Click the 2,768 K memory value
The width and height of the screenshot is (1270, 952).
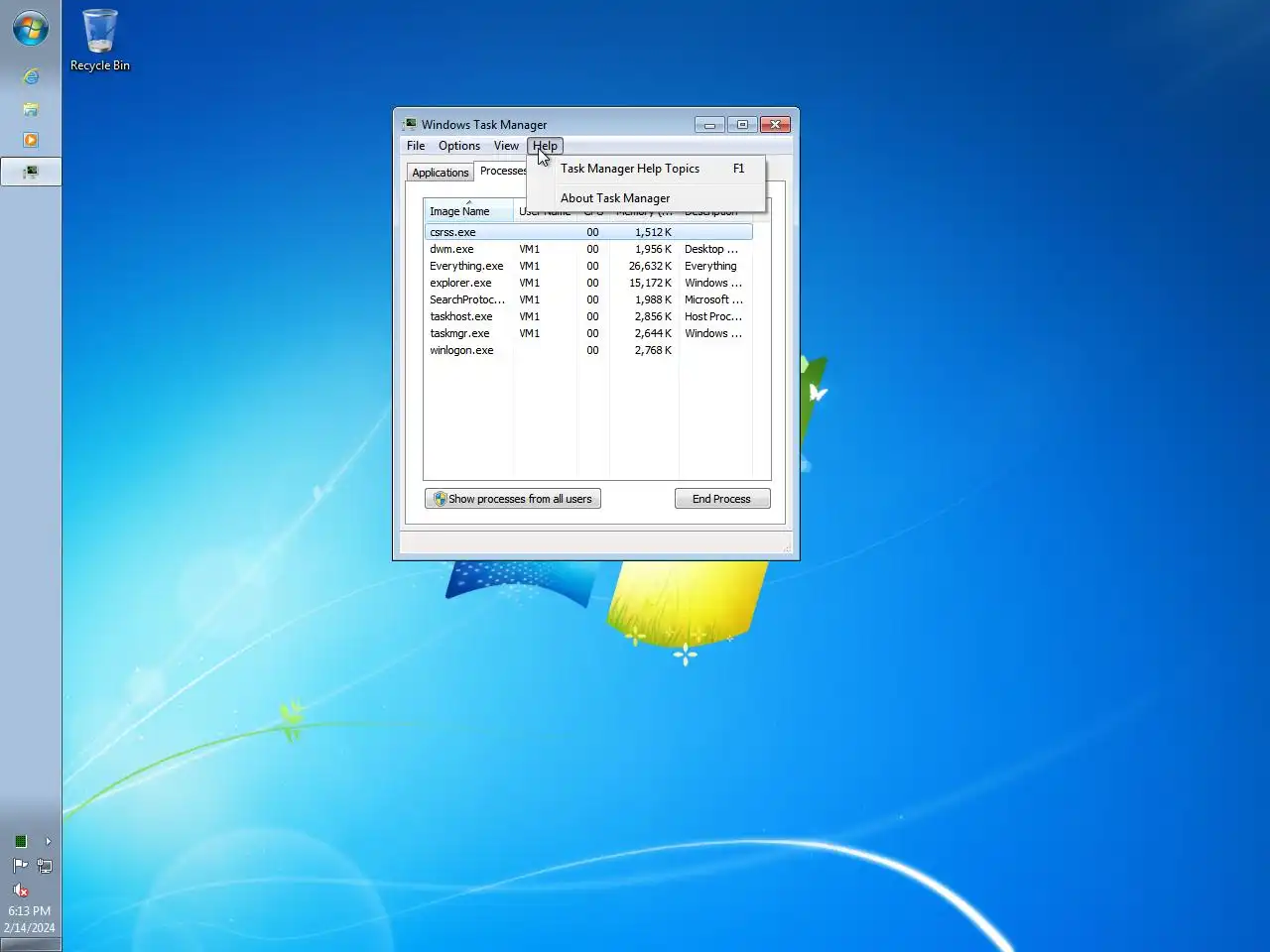pyautogui.click(x=653, y=350)
